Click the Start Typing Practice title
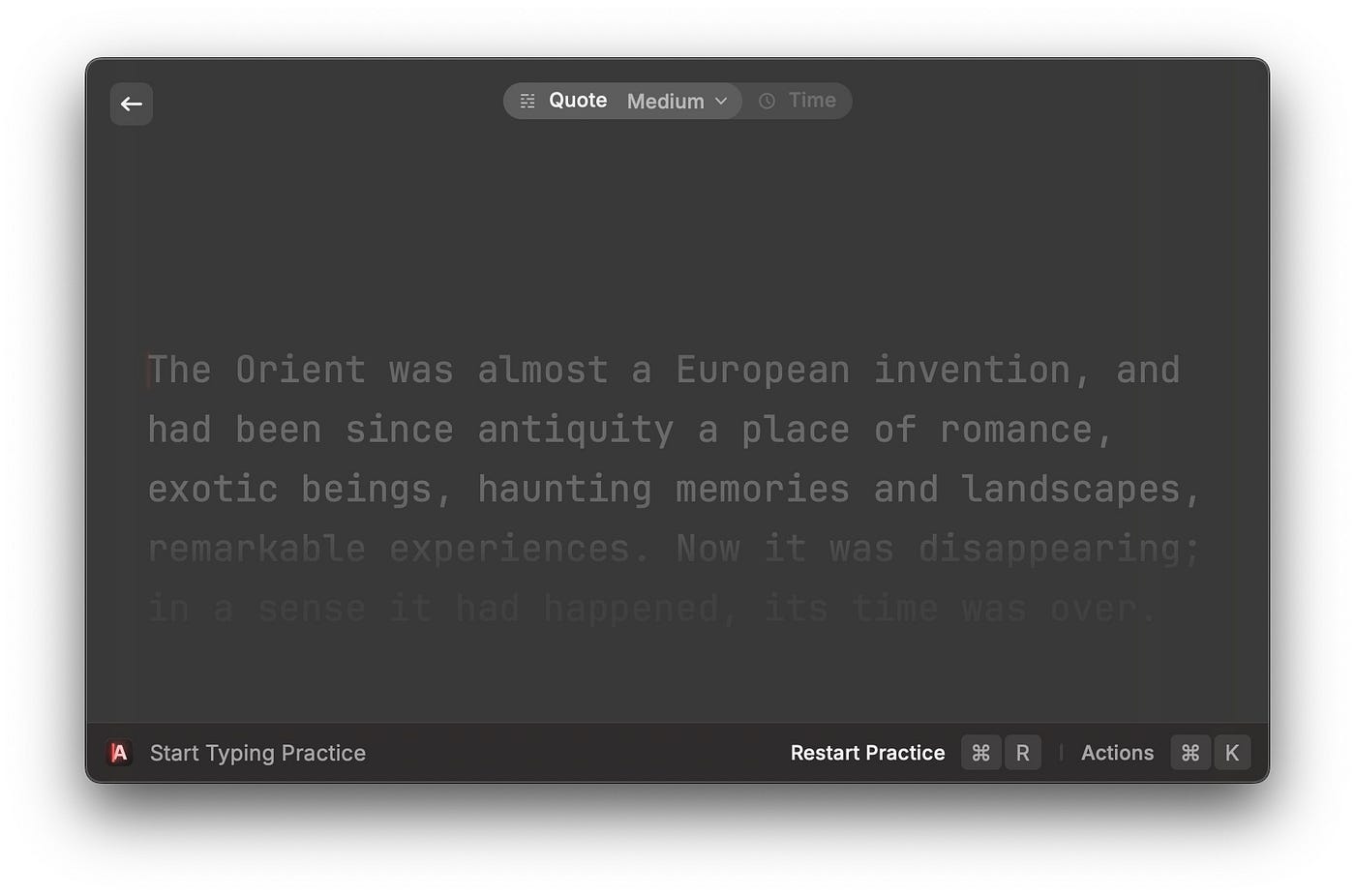Viewport: 1355px width, 896px height. 257,753
